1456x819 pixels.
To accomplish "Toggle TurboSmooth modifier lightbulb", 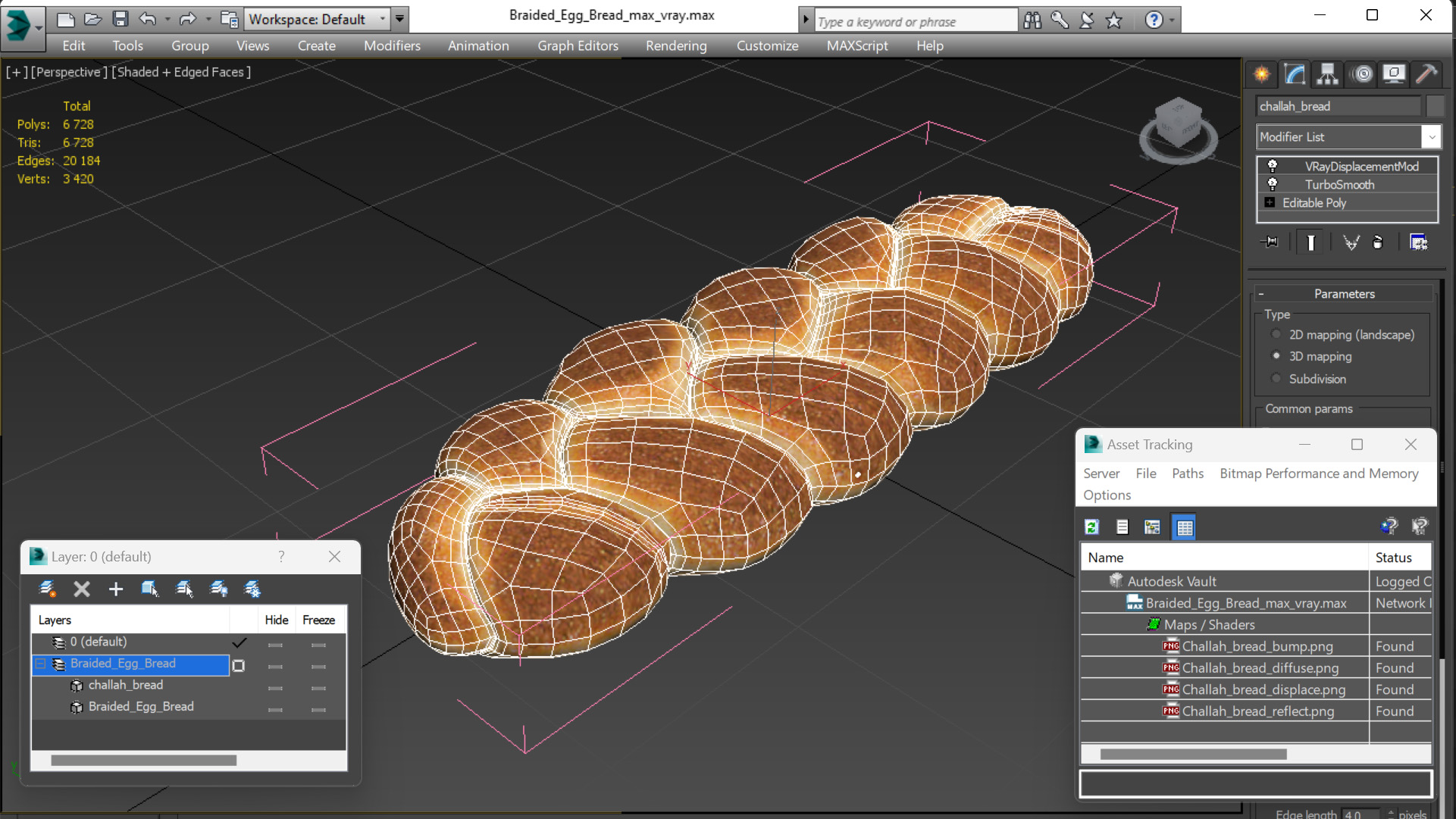I will coord(1273,184).
